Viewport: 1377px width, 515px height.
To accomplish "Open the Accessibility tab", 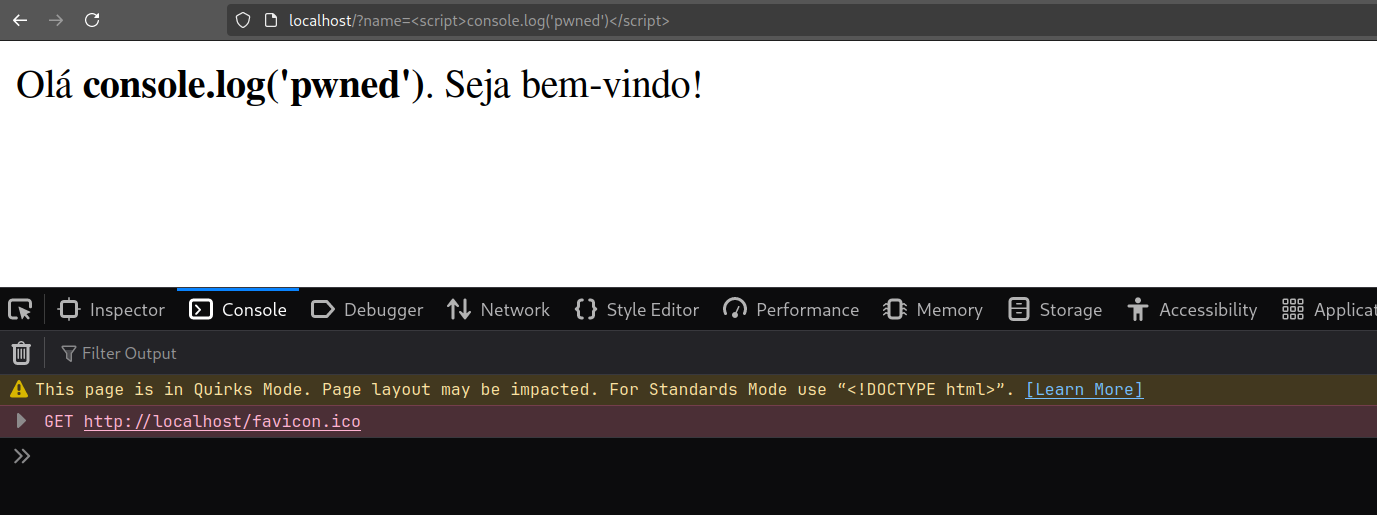I will tap(1192, 310).
